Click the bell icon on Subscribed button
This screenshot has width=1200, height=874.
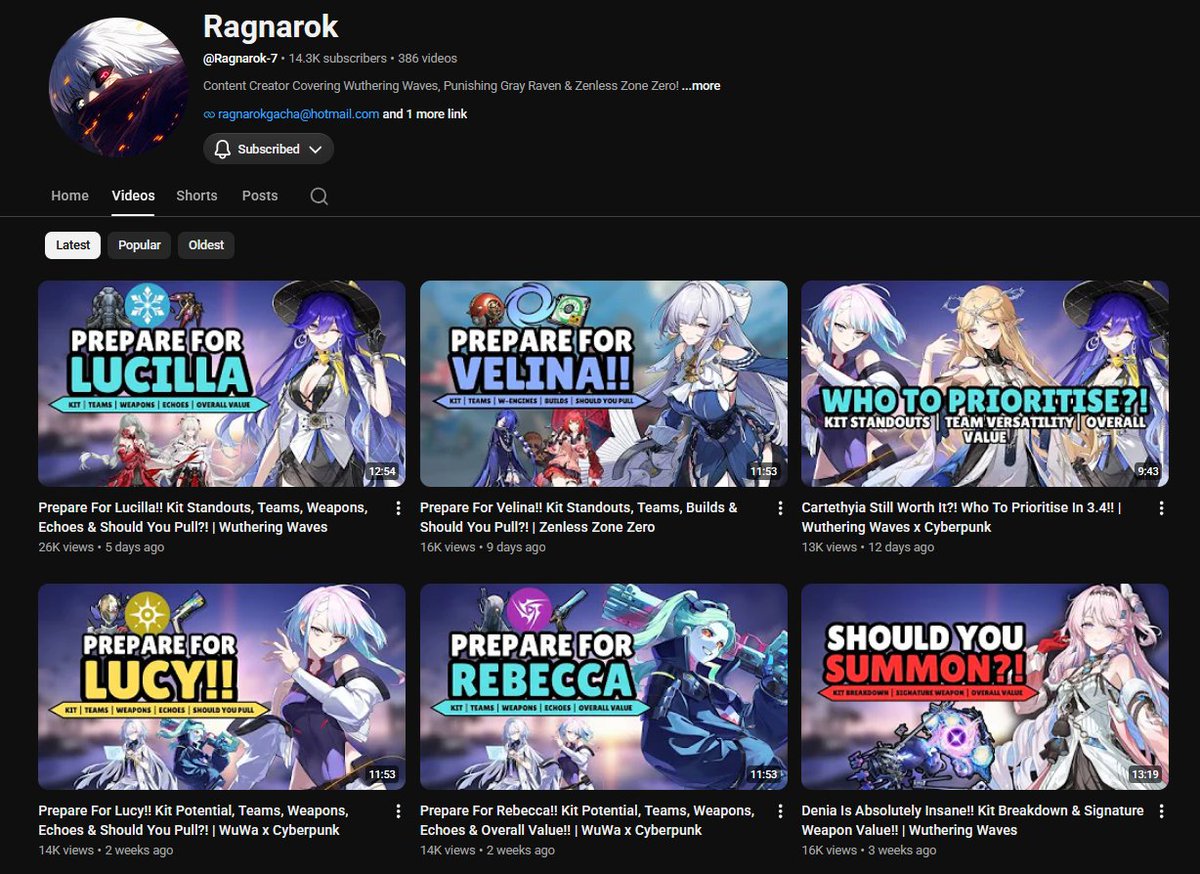[223, 149]
